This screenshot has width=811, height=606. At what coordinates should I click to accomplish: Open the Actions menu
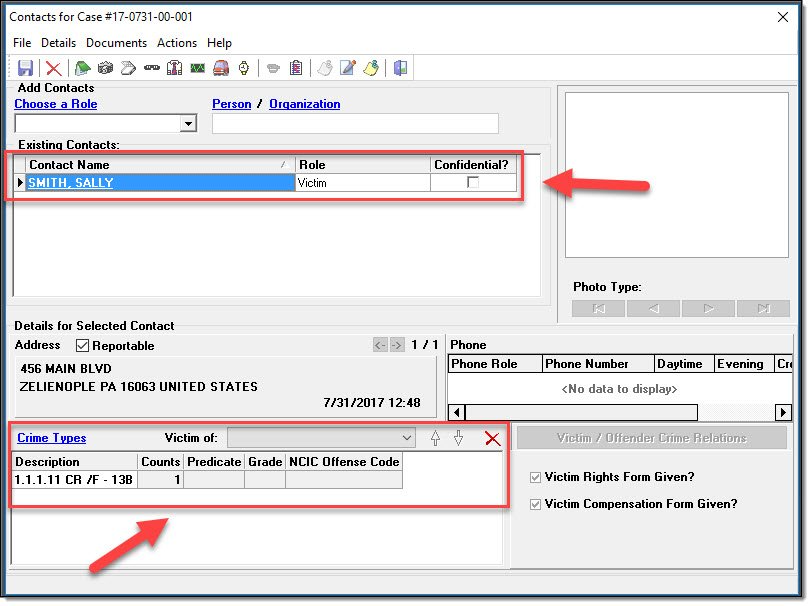(x=177, y=43)
